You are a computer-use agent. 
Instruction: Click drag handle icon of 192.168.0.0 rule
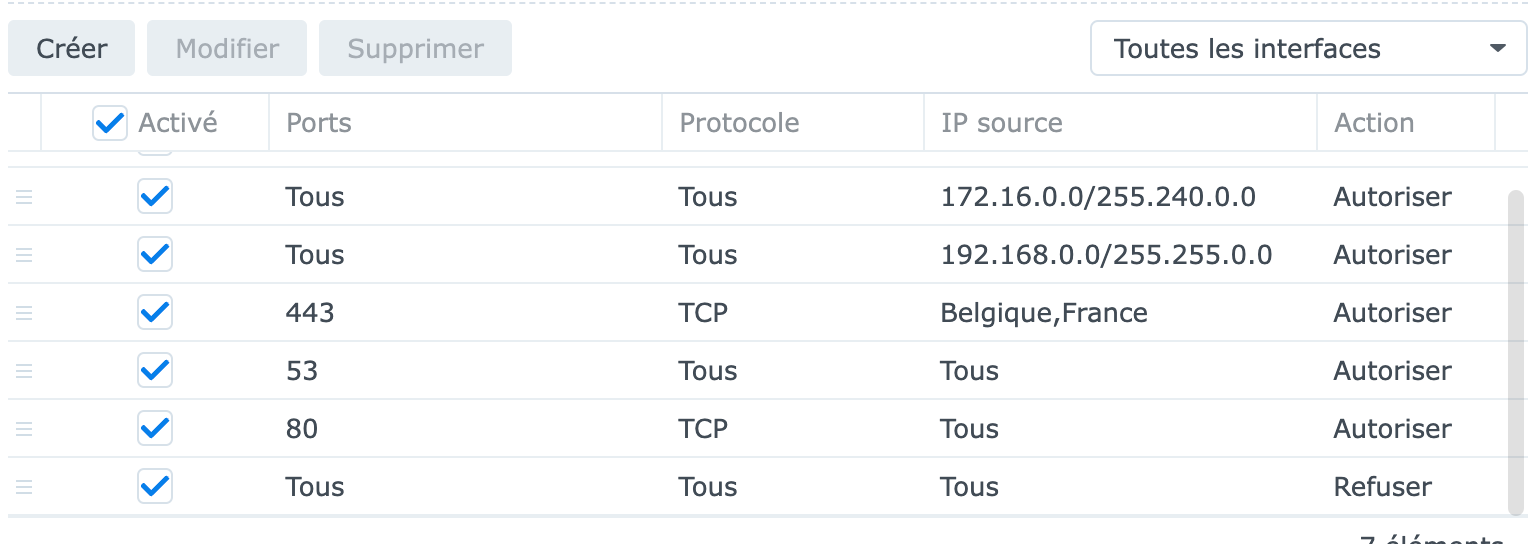24,255
